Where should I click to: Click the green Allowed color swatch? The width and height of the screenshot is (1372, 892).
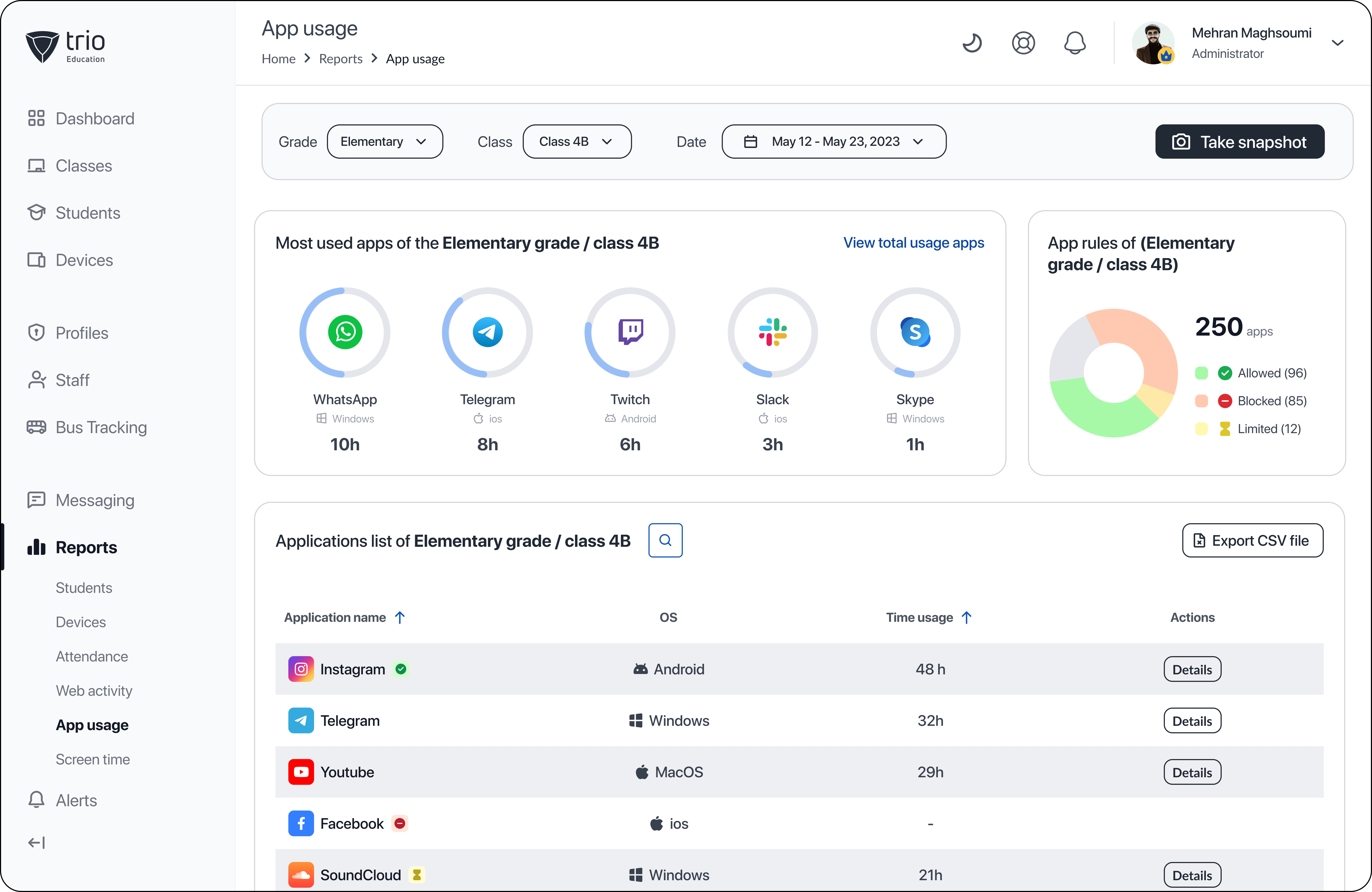pyautogui.click(x=1201, y=373)
